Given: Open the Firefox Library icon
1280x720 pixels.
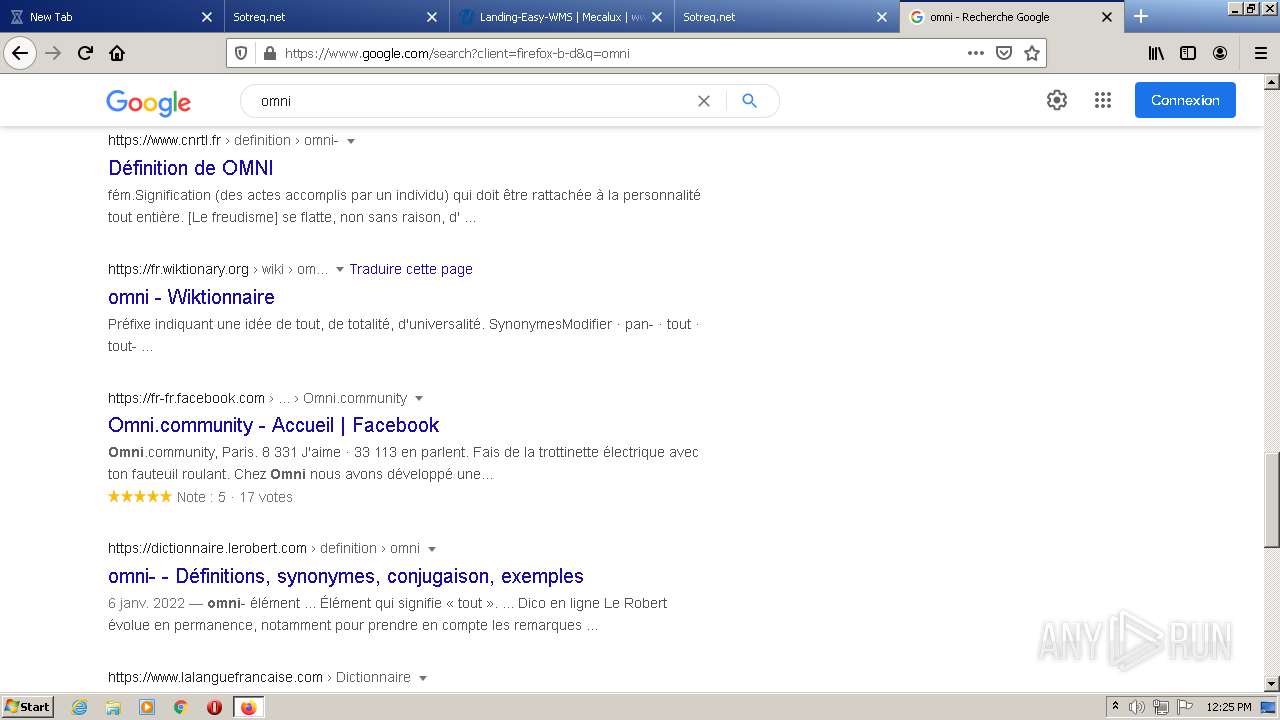Looking at the screenshot, I should (1156, 53).
